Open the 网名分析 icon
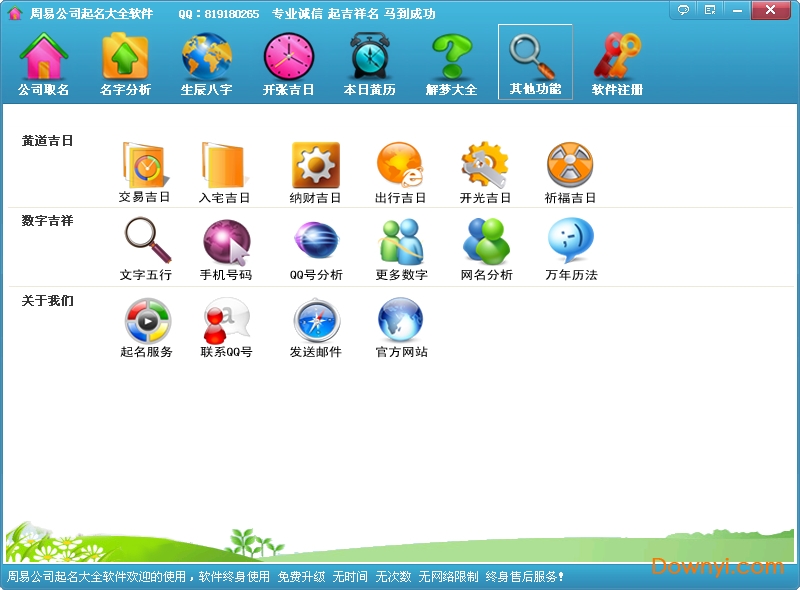This screenshot has width=800, height=590. (486, 240)
